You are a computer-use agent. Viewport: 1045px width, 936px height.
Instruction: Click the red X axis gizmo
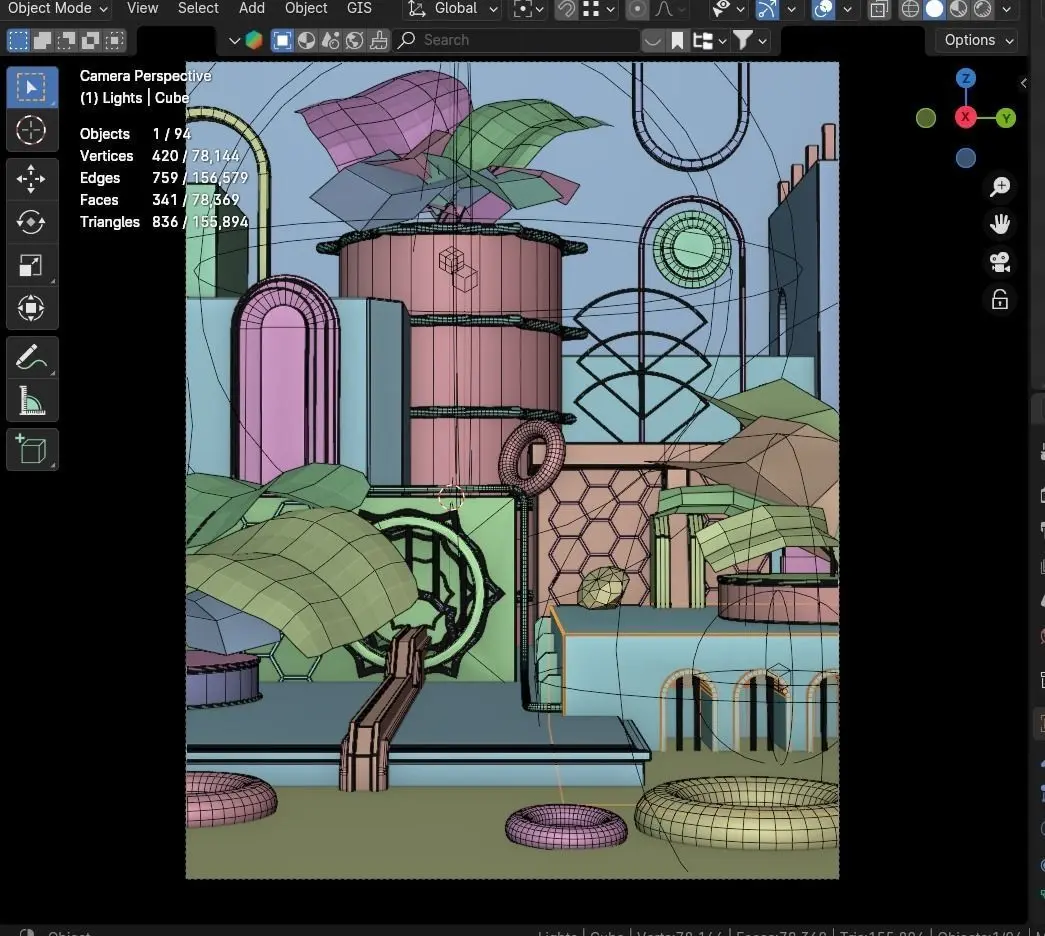(965, 117)
